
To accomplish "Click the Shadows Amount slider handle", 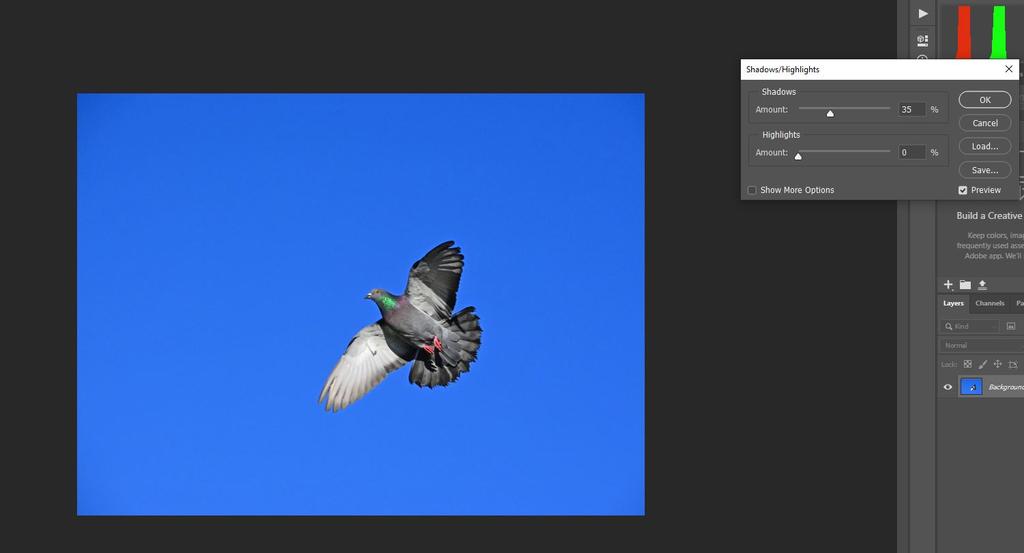I will click(830, 113).
